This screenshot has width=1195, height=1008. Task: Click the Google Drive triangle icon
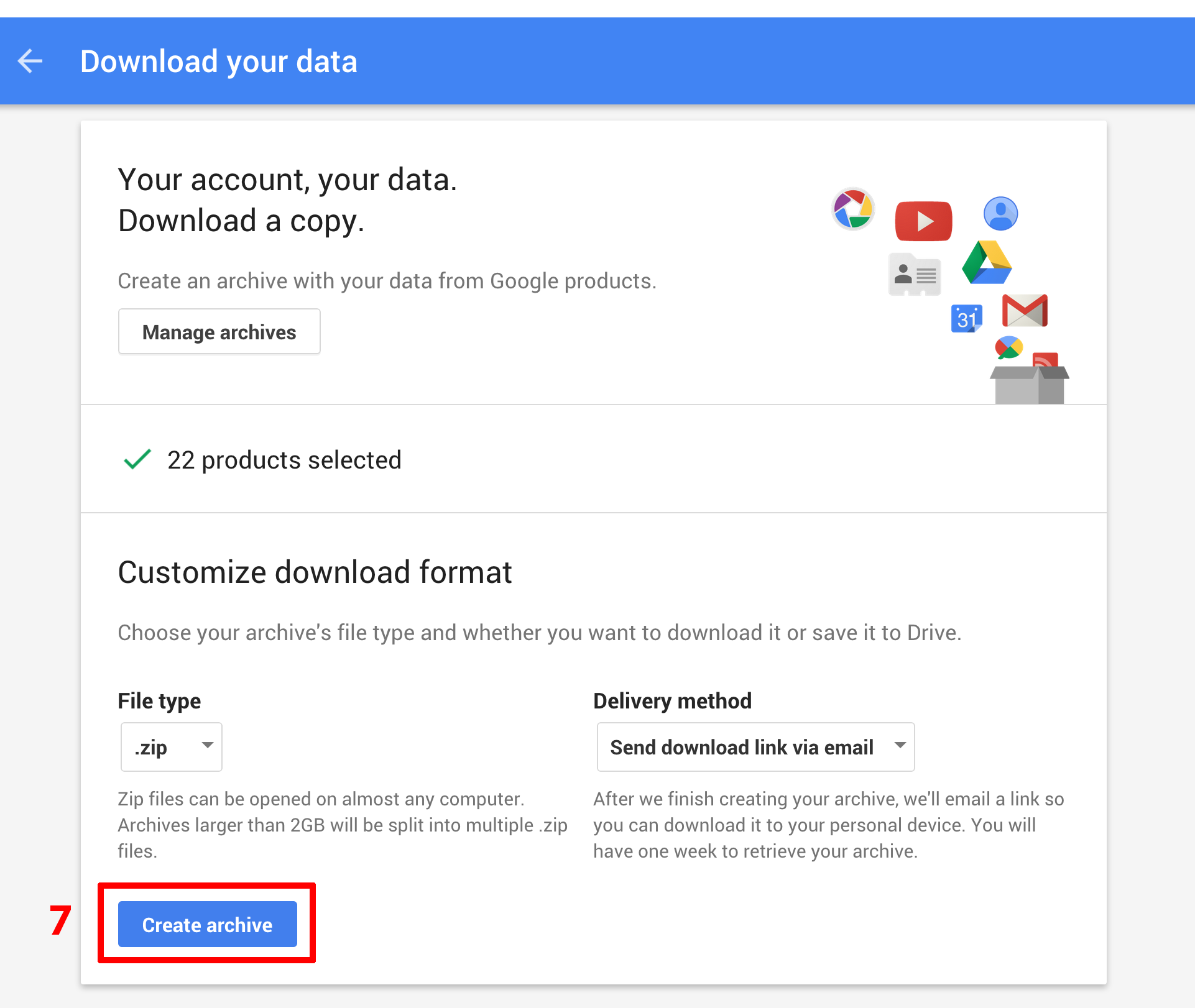pos(987,262)
